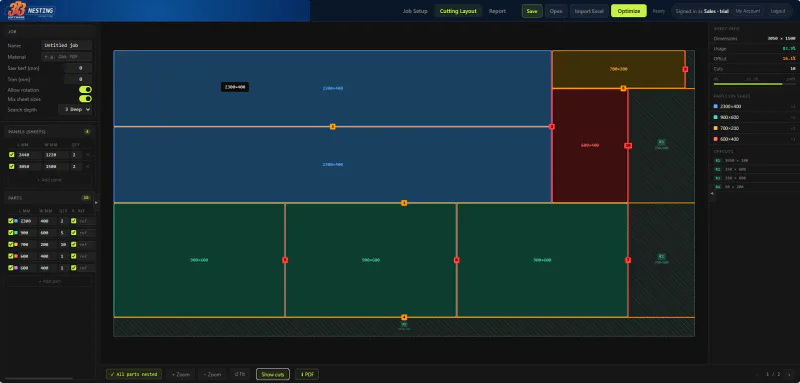The width and height of the screenshot is (800, 383).
Task: Click the job Name input field
Action: tap(66, 45)
